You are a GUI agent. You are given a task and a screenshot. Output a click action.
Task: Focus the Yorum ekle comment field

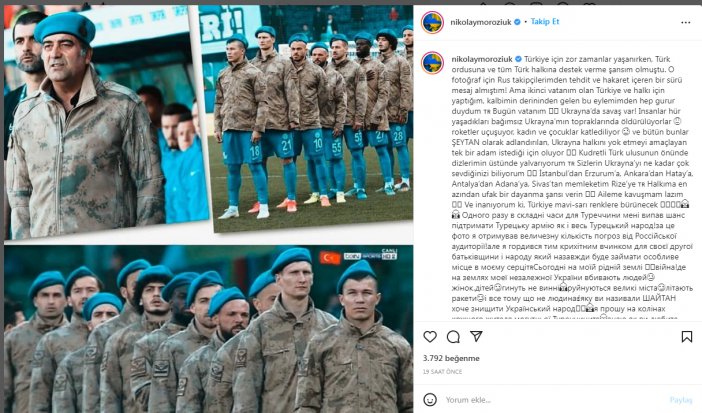coord(553,400)
